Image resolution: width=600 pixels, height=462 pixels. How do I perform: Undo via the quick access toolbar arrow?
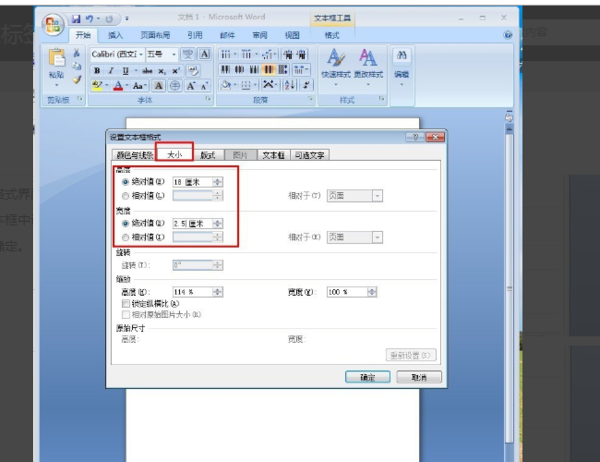(90, 19)
